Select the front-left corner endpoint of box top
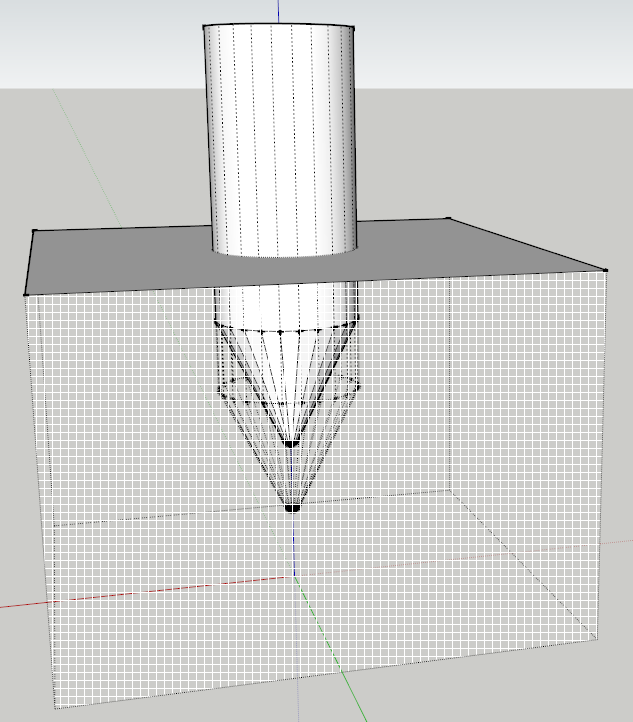The width and height of the screenshot is (633, 722). [x=25, y=295]
